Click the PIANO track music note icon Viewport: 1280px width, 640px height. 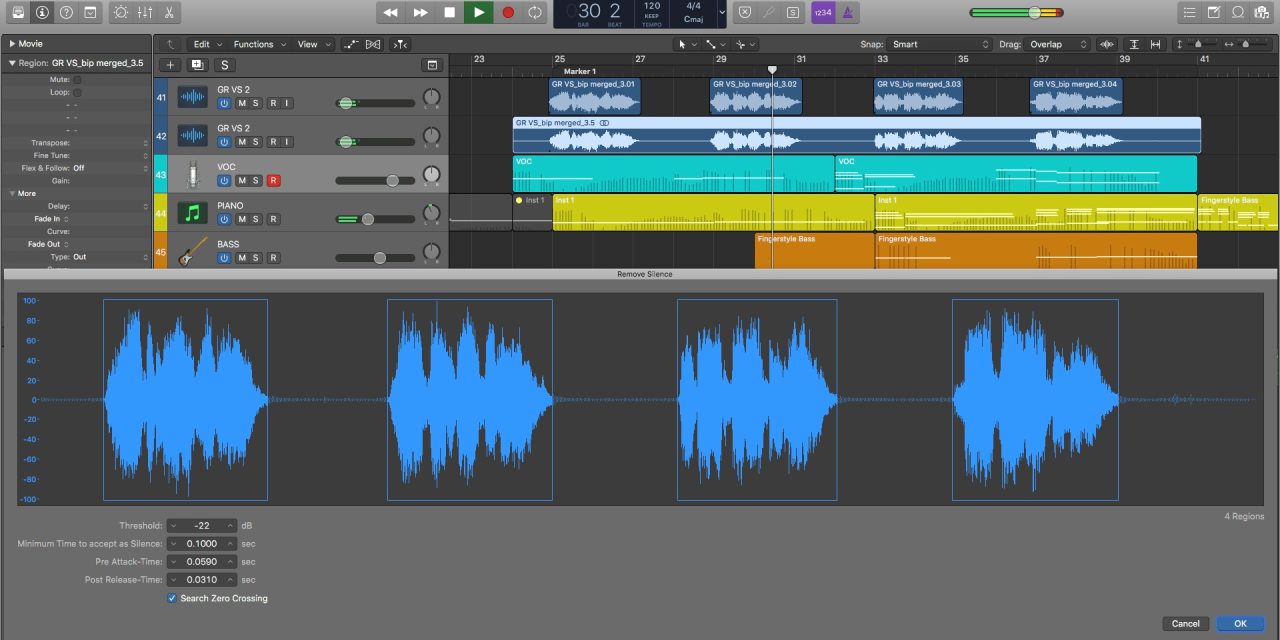tap(192, 212)
